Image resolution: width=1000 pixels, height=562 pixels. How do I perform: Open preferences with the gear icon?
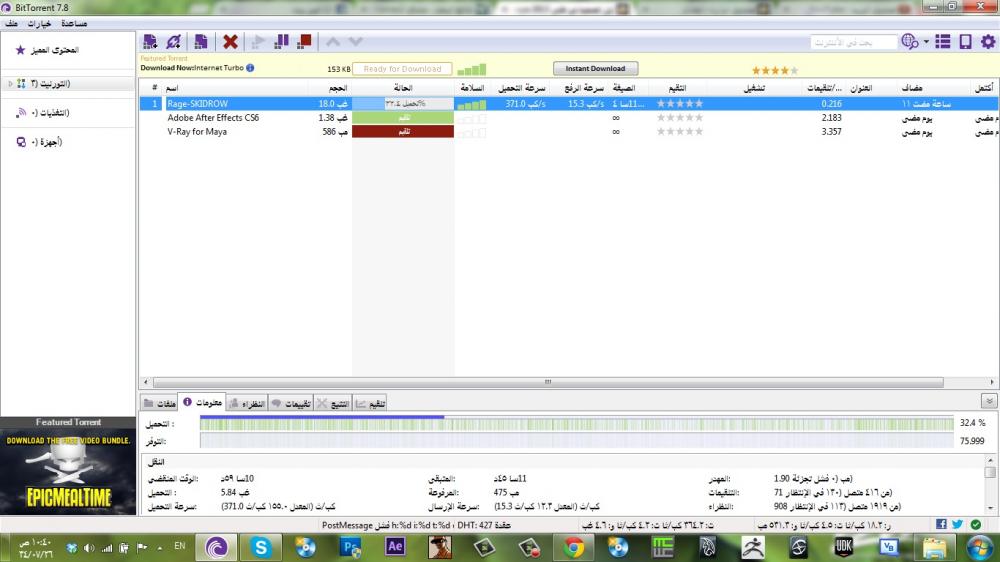tap(988, 42)
